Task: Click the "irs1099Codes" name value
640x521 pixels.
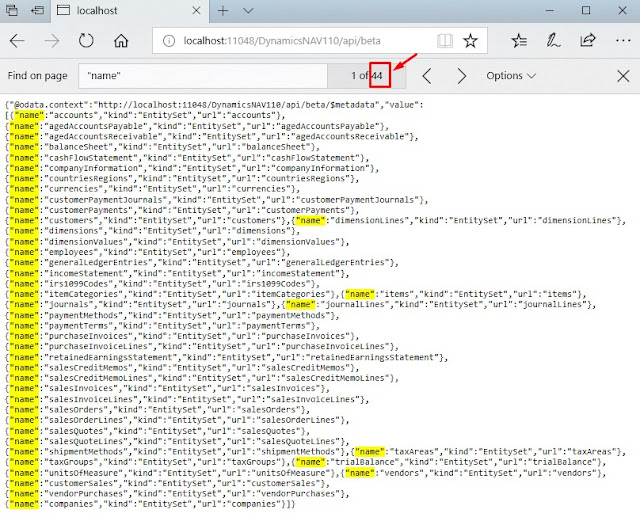Action: [84, 284]
